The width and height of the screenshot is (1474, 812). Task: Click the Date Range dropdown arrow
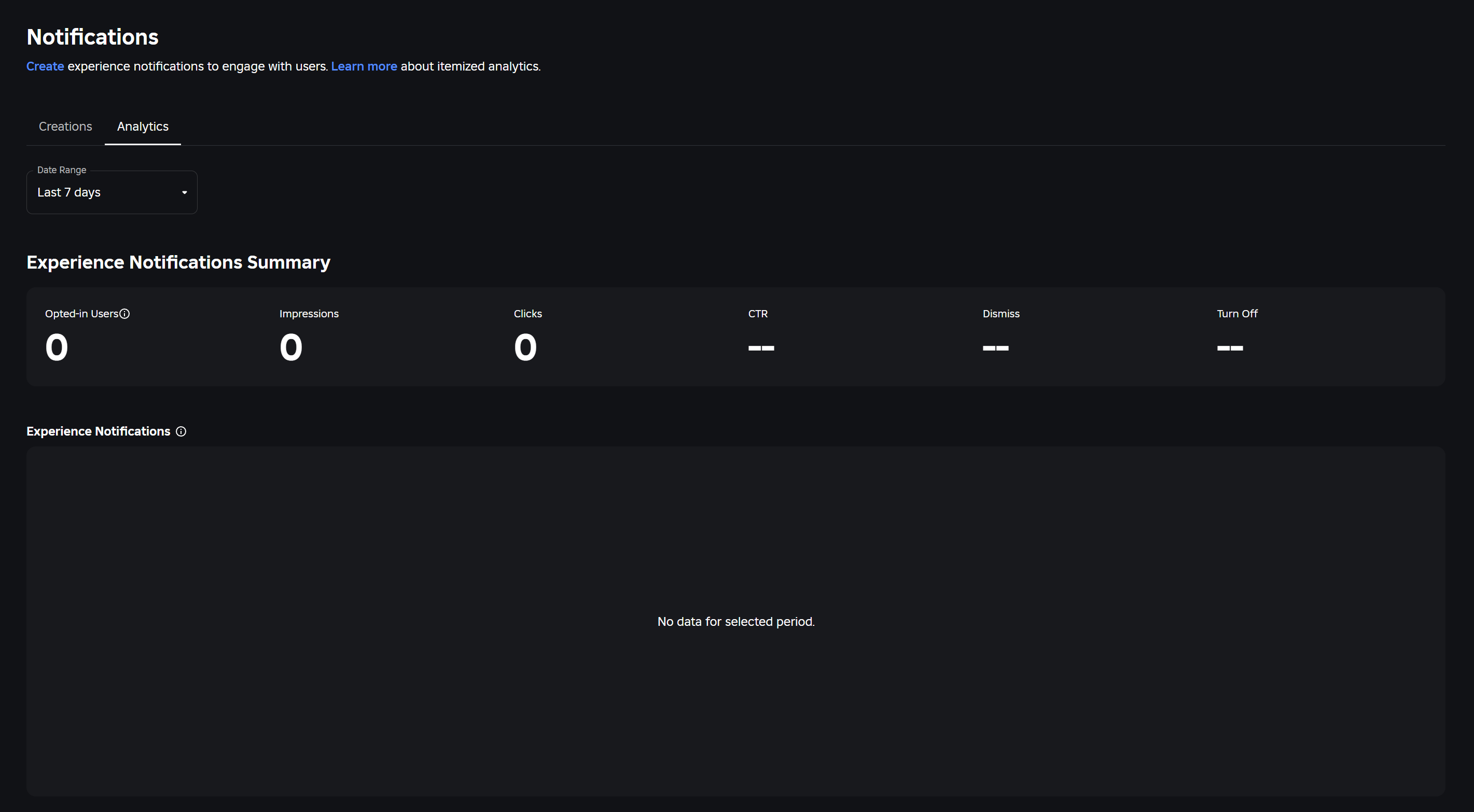pyautogui.click(x=184, y=192)
